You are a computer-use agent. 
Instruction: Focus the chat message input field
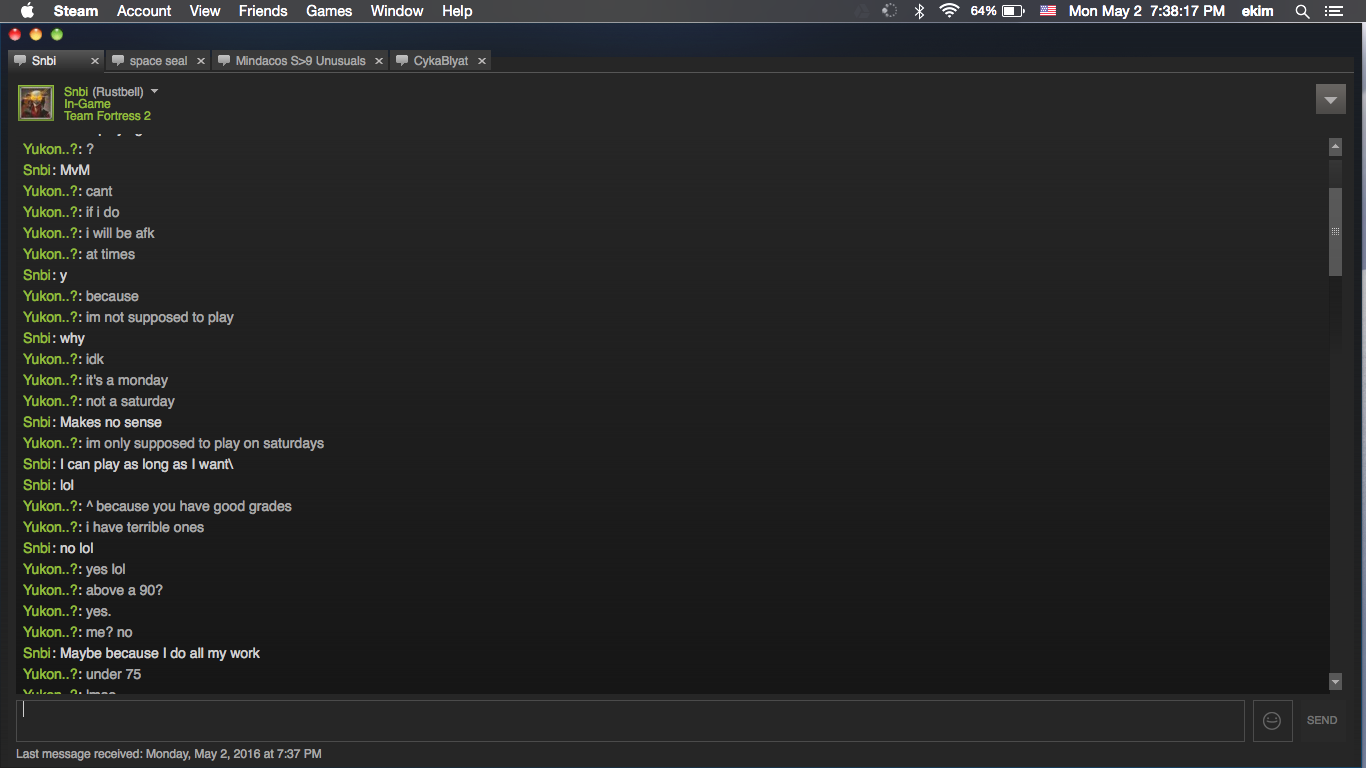(630, 720)
